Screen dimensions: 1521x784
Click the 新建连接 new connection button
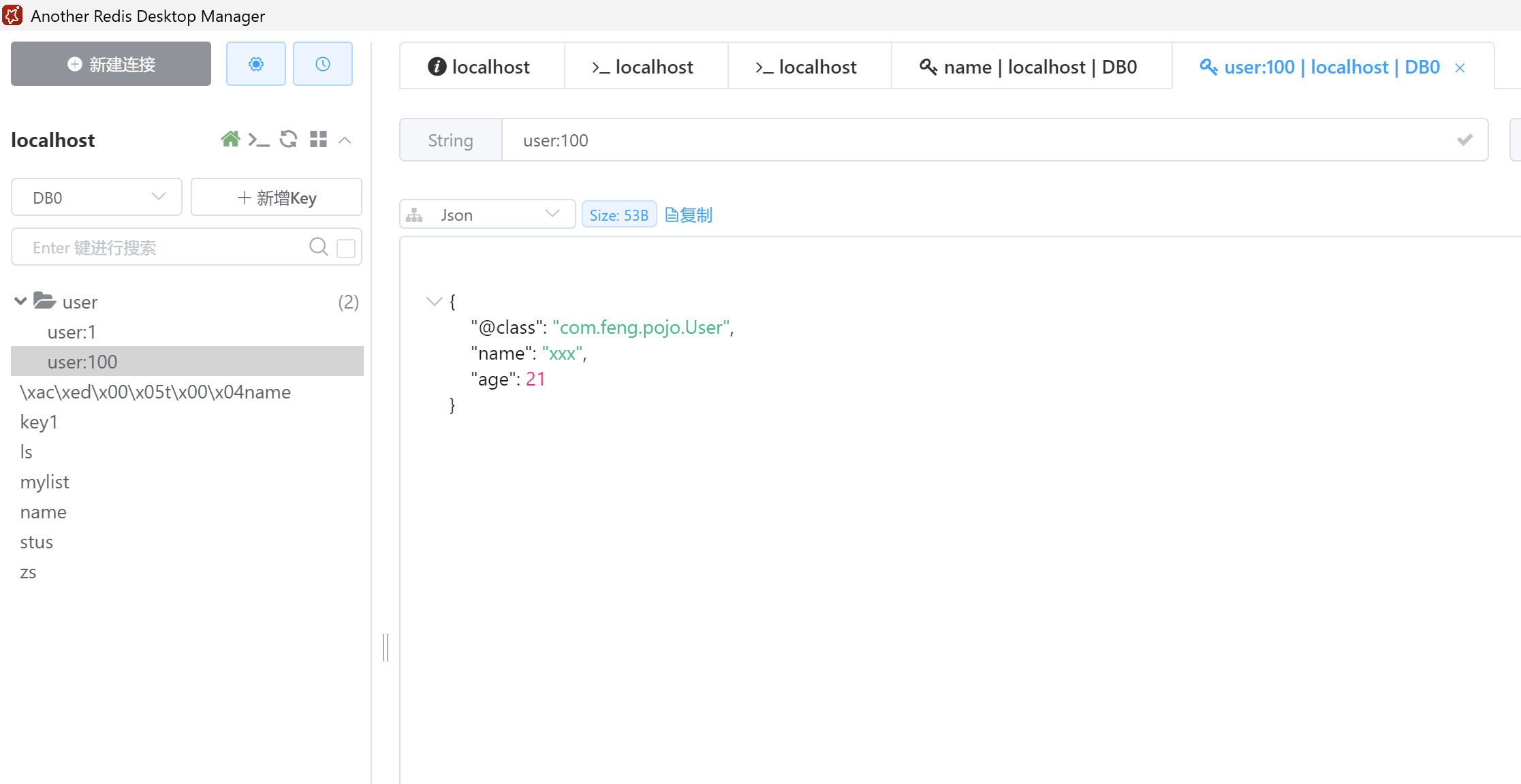coord(111,64)
